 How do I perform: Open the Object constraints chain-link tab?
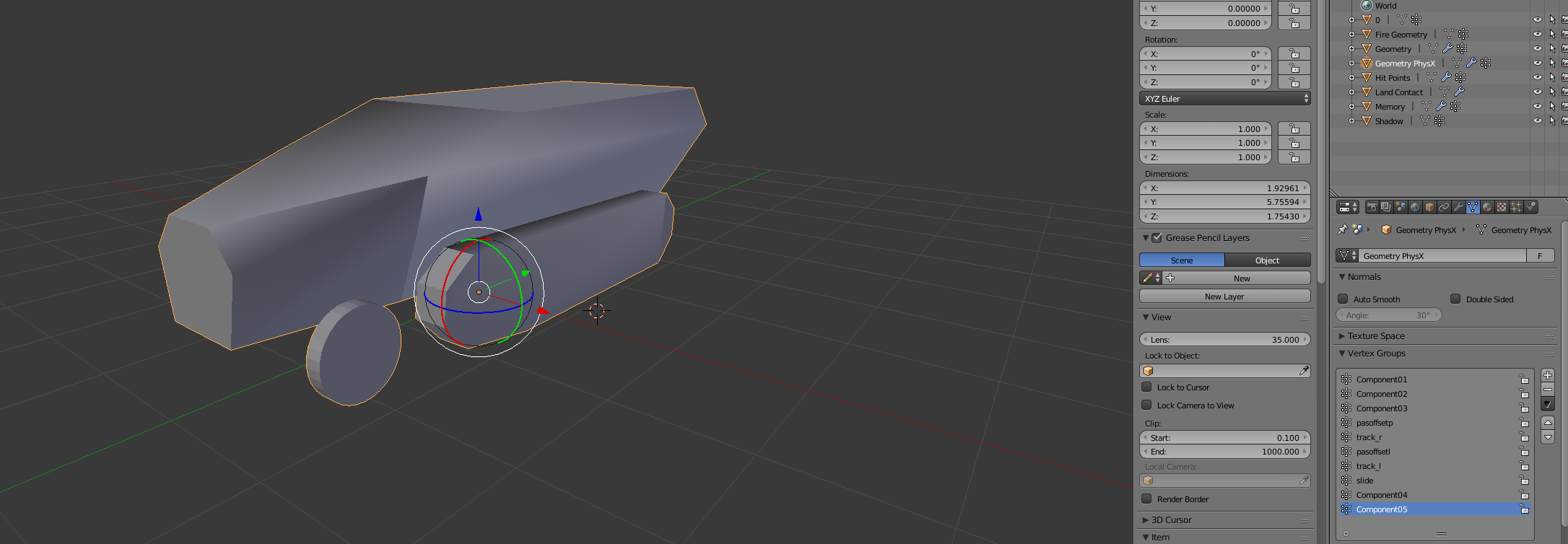click(x=1444, y=207)
